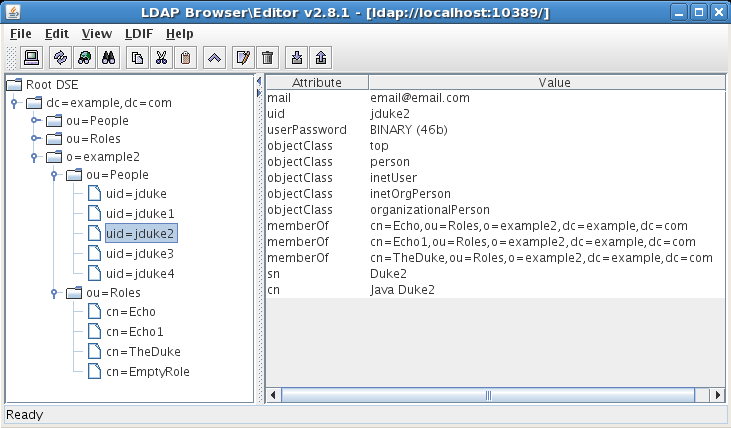The height and width of the screenshot is (428, 731).
Task: Cut entry using the scissors icon
Action: [161, 57]
